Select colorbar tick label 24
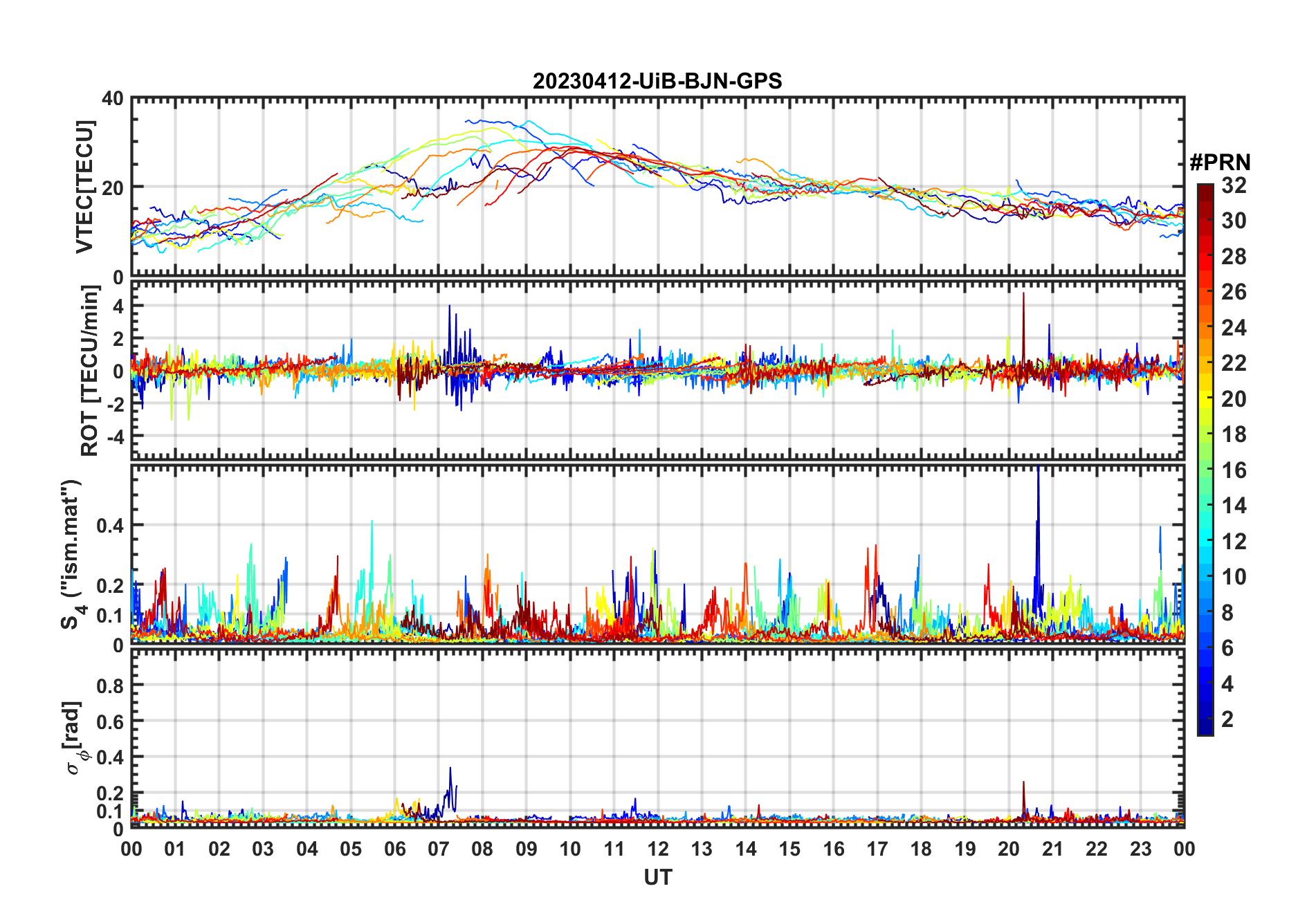The height and width of the screenshot is (920, 1316). pyautogui.click(x=1234, y=328)
